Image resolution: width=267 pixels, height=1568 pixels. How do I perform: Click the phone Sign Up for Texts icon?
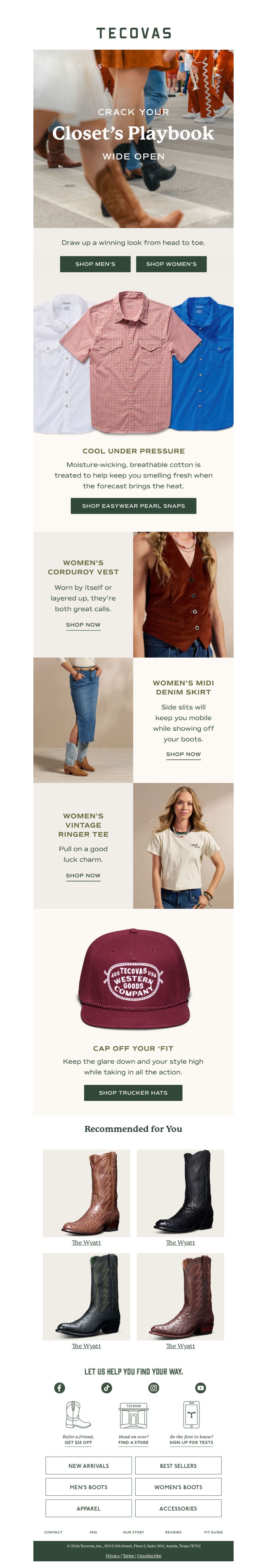[192, 1415]
